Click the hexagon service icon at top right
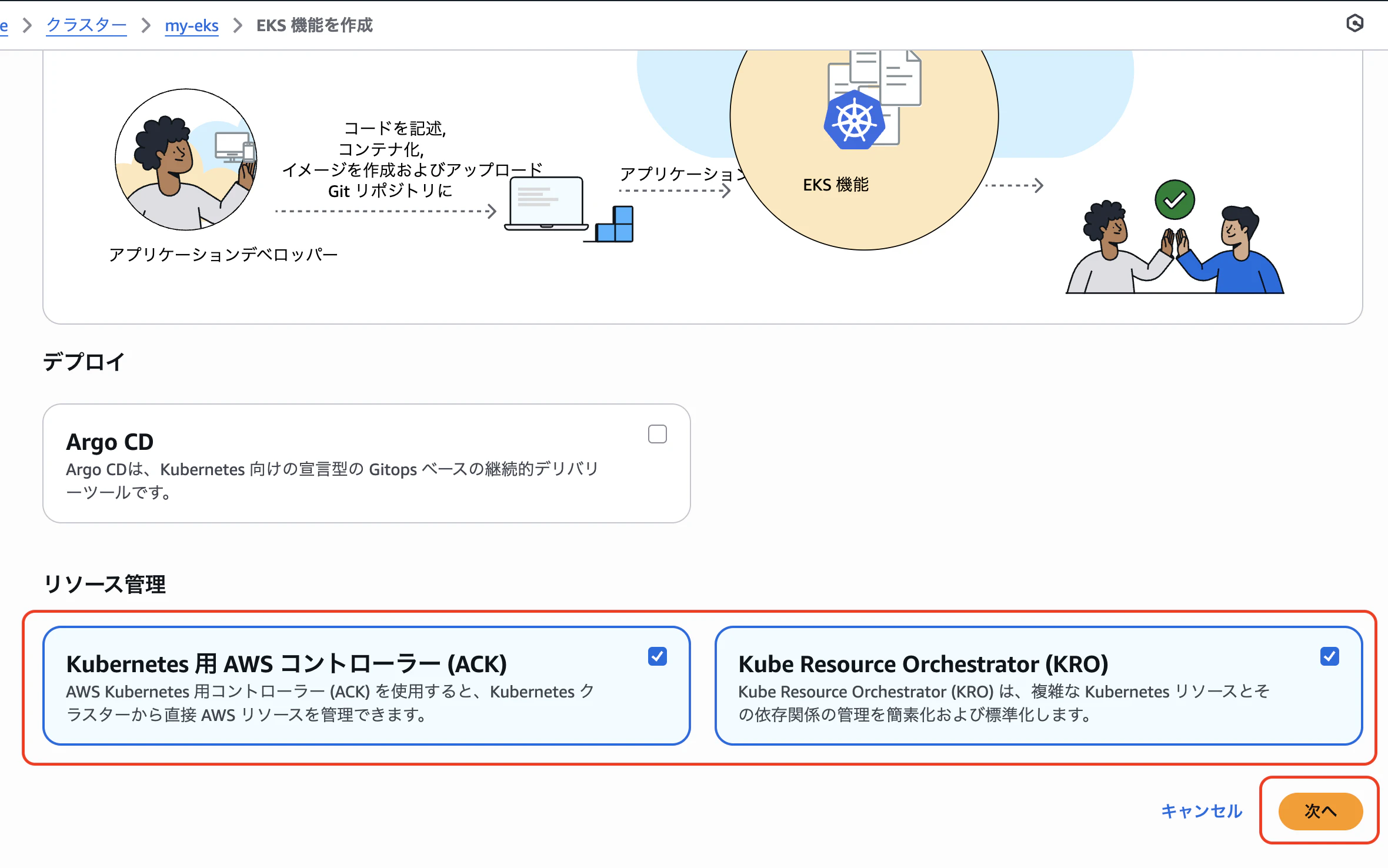This screenshot has height=868, width=1388. (1354, 24)
